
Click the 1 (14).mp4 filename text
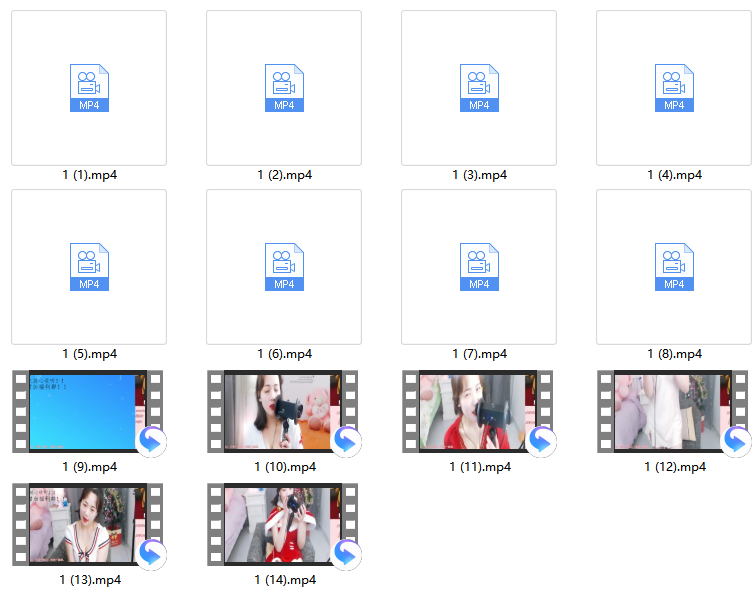tap(285, 580)
